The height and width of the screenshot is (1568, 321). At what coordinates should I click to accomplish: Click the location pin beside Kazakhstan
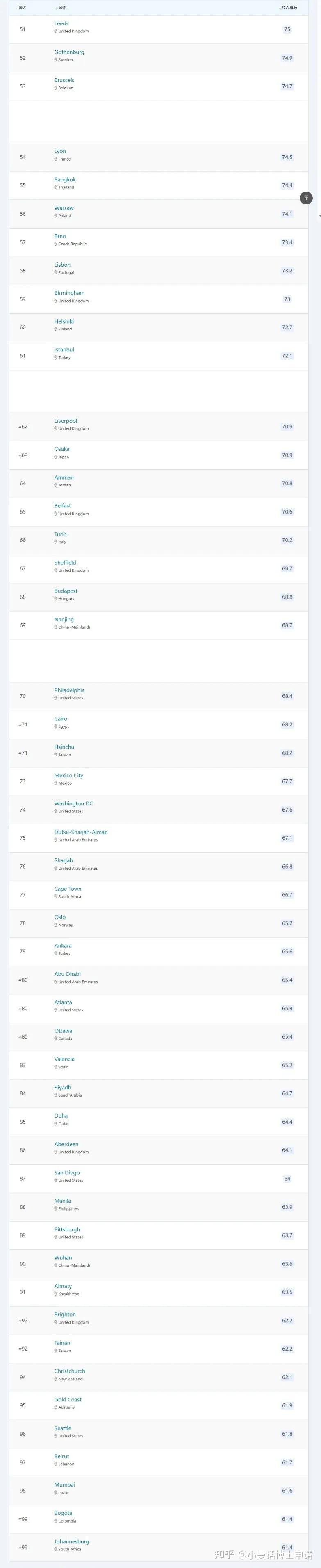(x=56, y=1294)
